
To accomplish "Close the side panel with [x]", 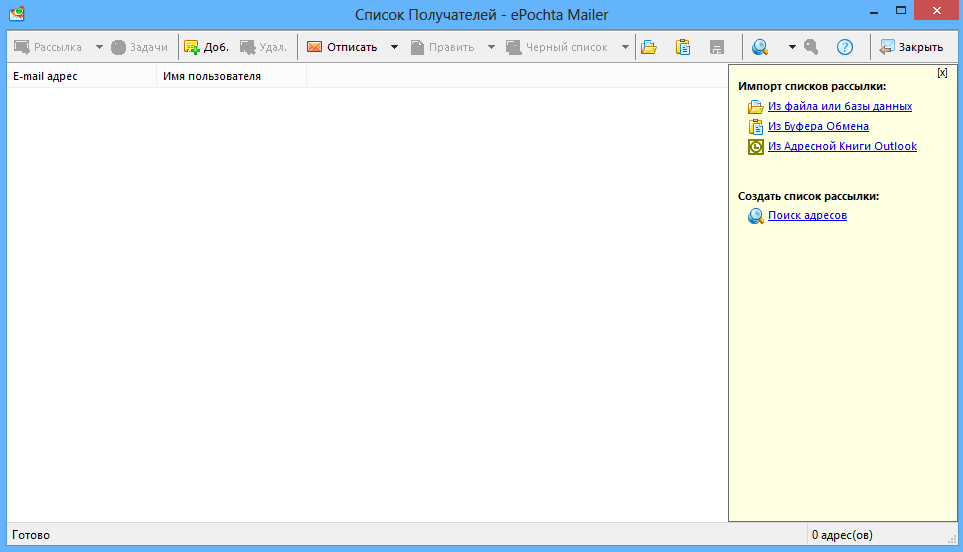I will 943,72.
